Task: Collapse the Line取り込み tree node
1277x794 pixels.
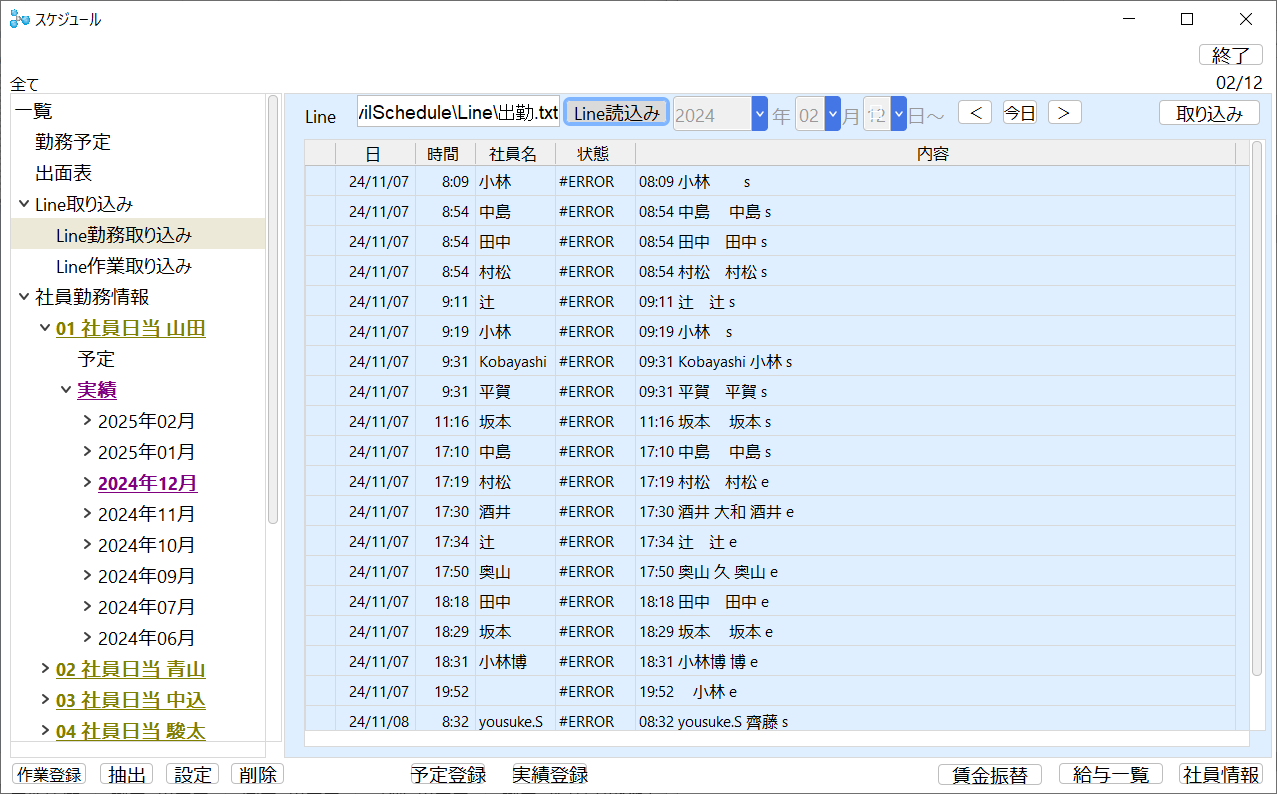Action: 24,204
